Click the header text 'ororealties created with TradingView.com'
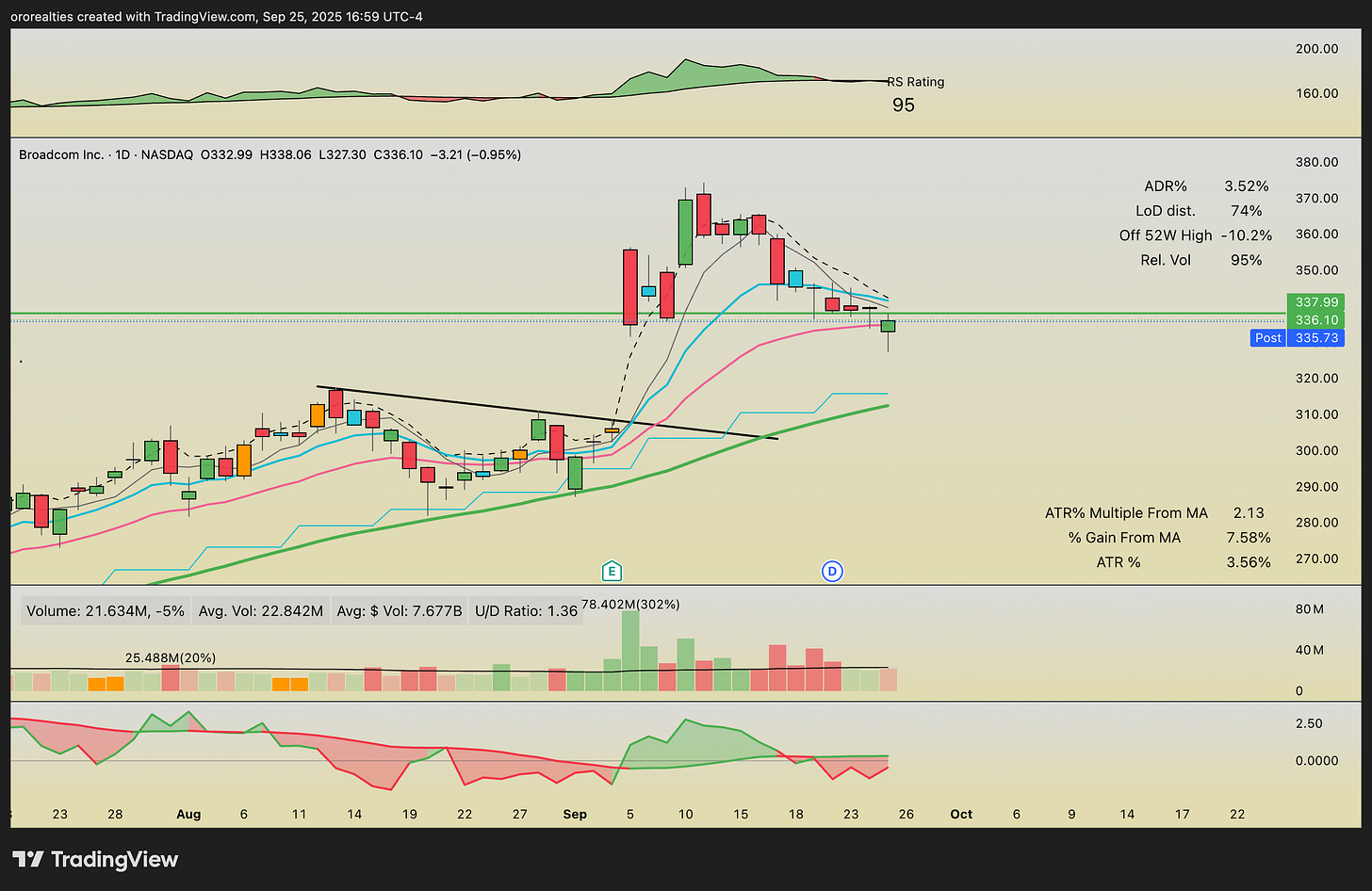Viewport: 1372px width, 891px height. tap(133, 17)
